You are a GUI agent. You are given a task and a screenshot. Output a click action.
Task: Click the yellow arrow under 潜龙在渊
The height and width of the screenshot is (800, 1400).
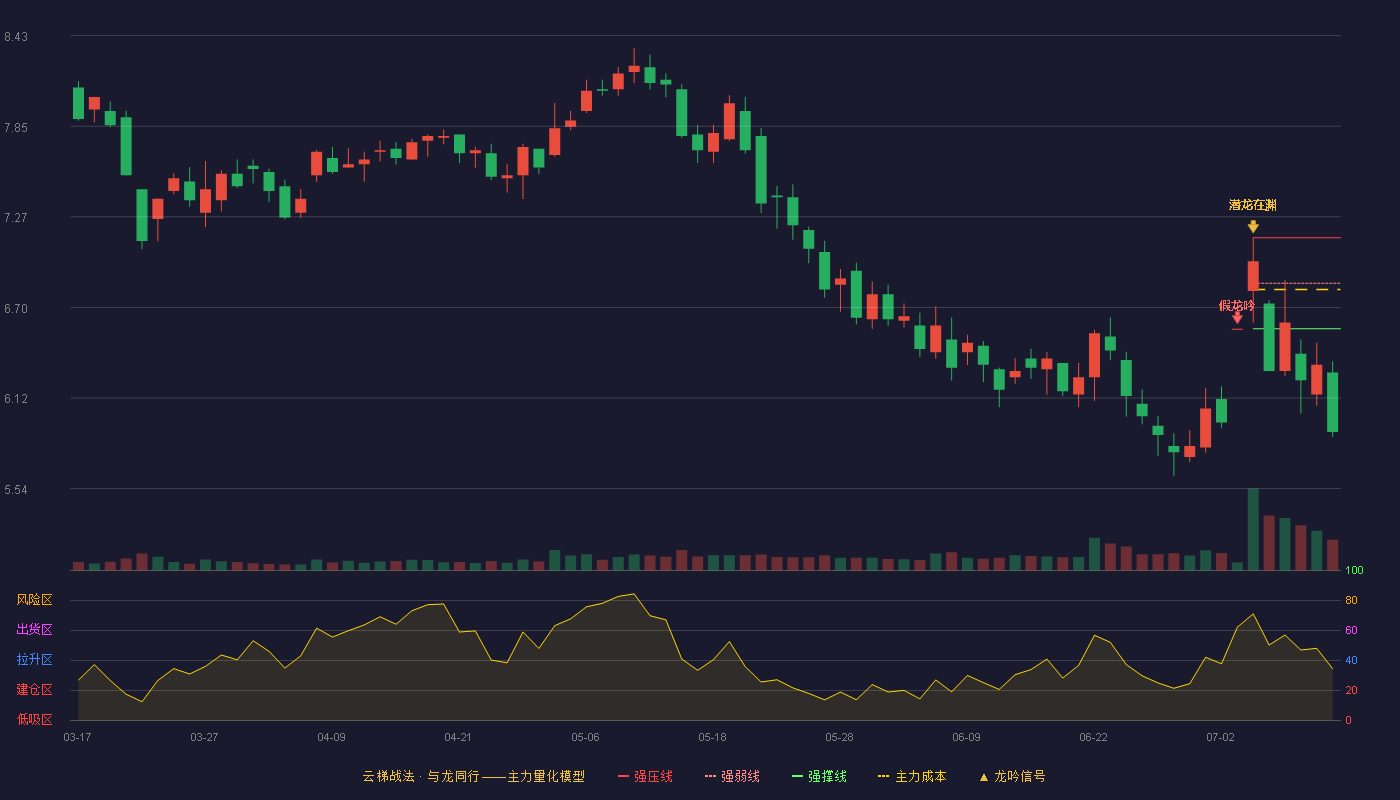[x=1253, y=227]
